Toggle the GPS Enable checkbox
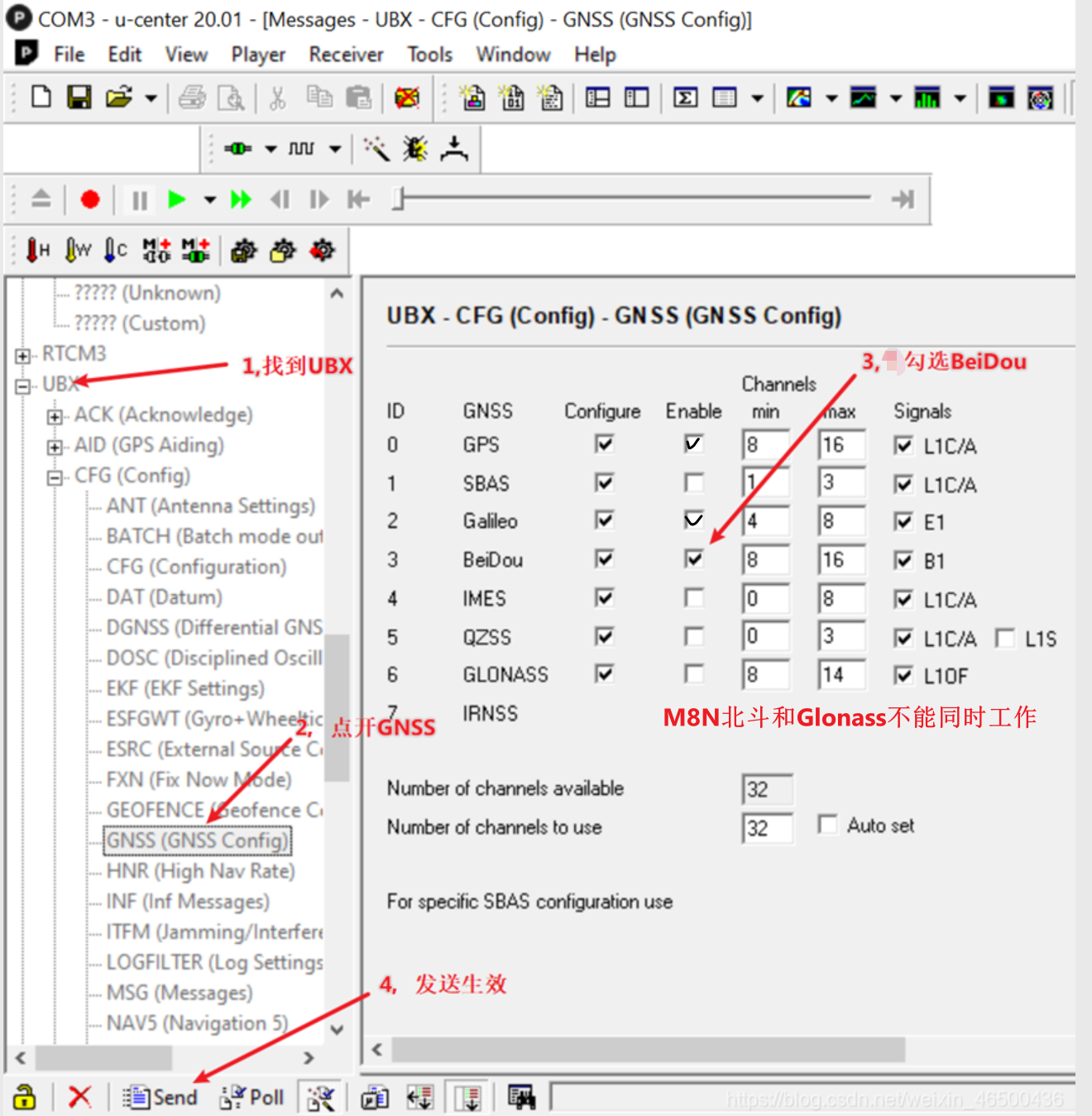The height and width of the screenshot is (1116, 1092). pos(694,444)
